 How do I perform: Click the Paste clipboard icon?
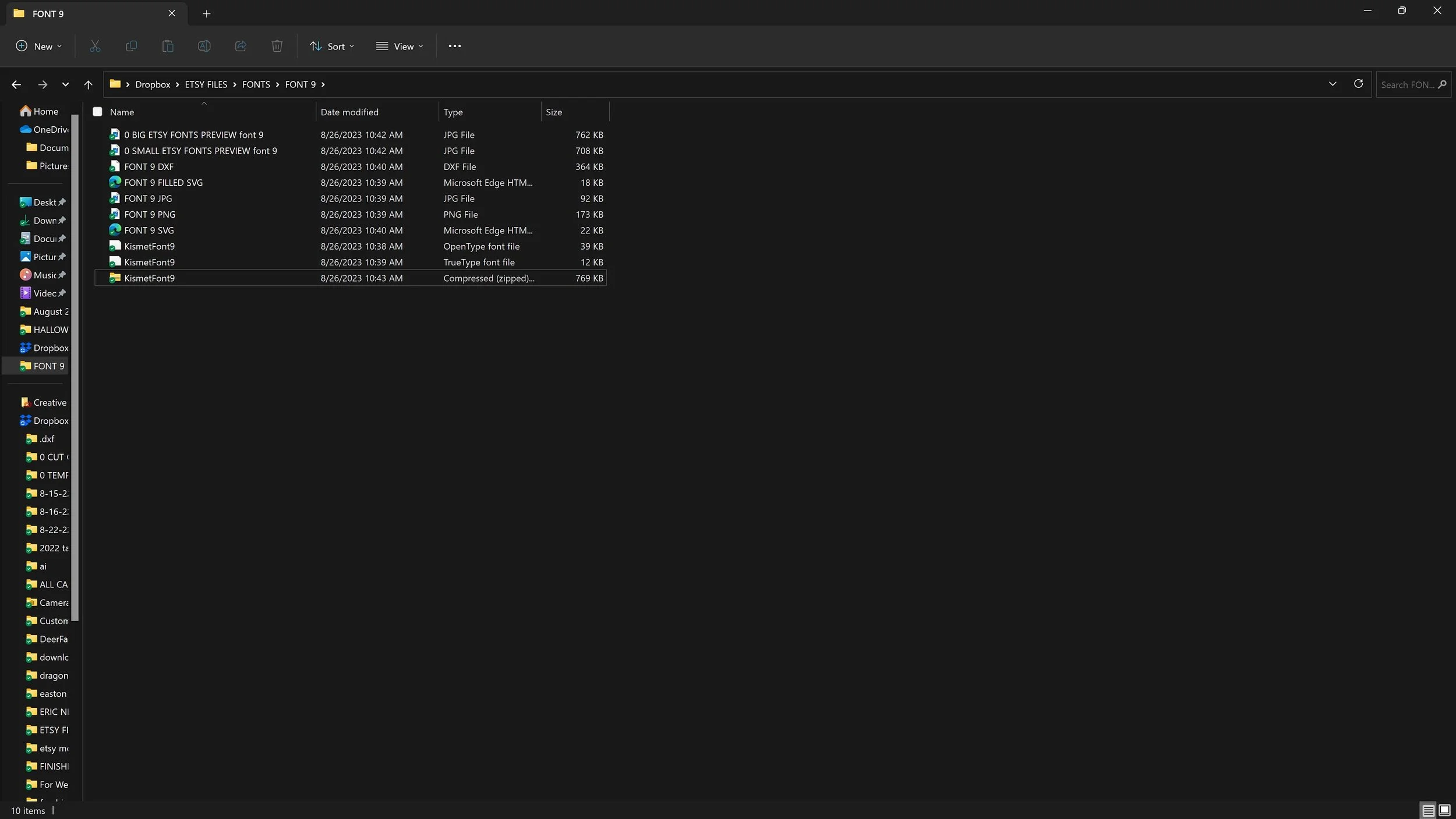tap(168, 46)
